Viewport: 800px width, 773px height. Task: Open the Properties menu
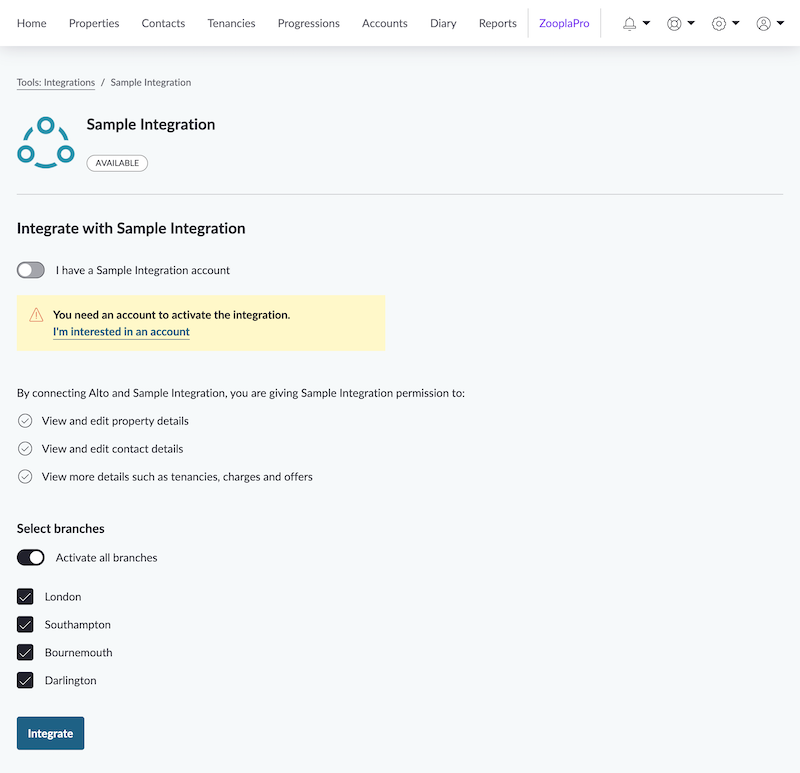(x=94, y=23)
